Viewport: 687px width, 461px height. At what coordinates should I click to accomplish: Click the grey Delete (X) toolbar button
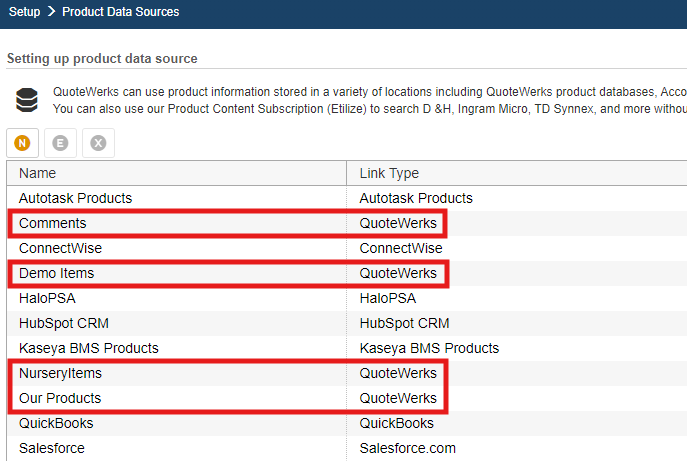tap(98, 143)
